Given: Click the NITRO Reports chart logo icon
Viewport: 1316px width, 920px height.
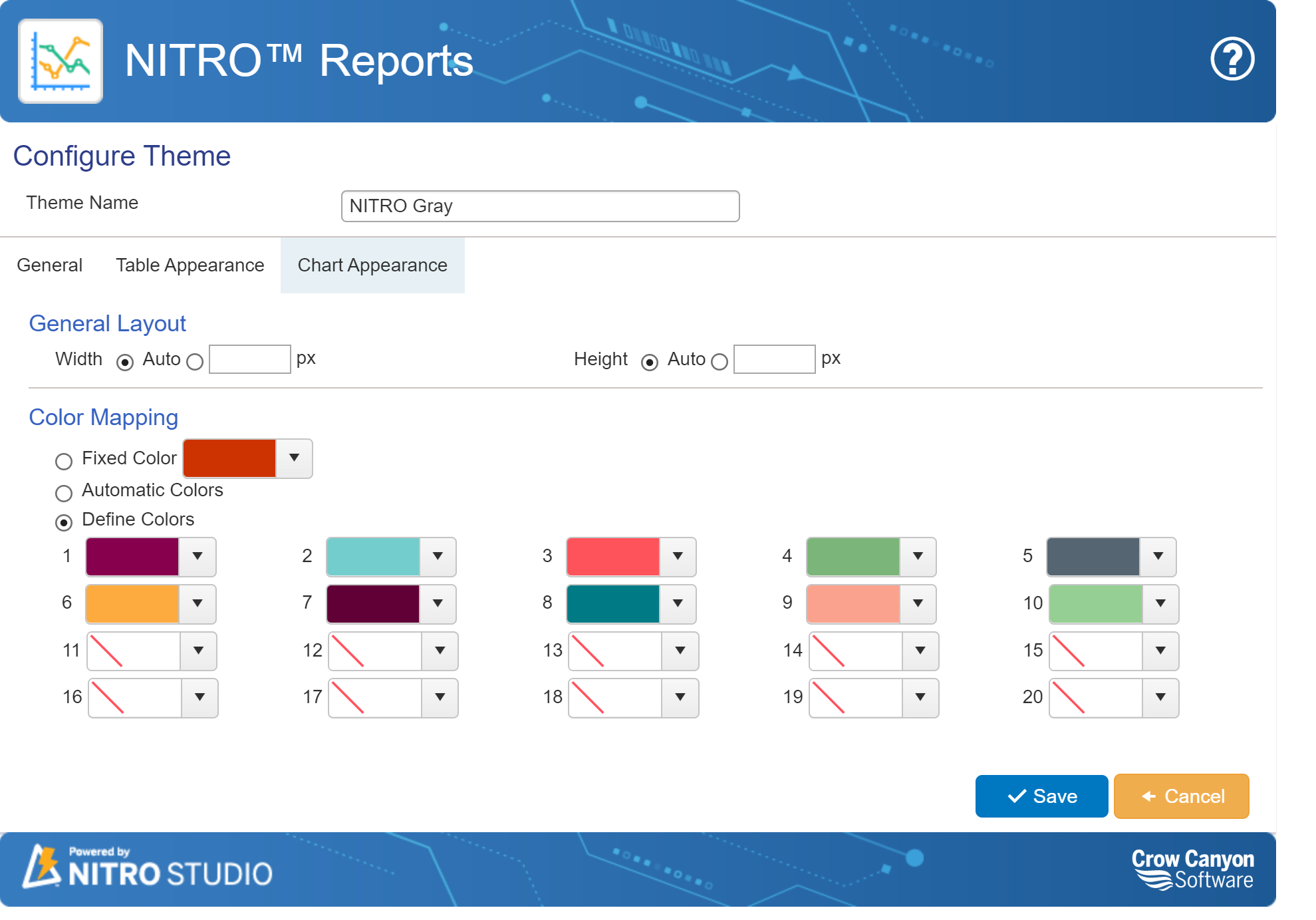Looking at the screenshot, I should [61, 61].
